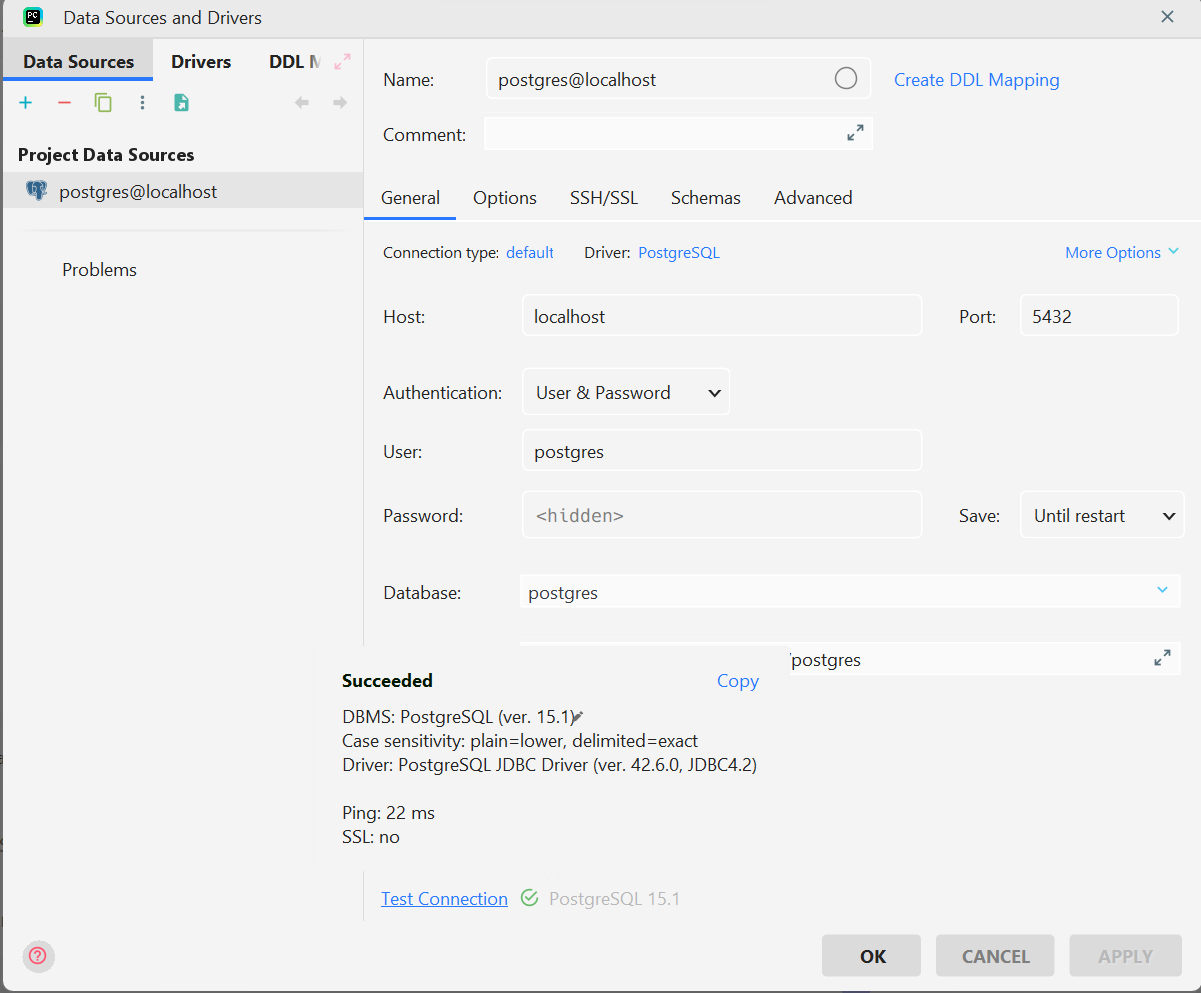Viewport: 1201px width, 993px height.
Task: Focus the Port field showing 5432
Action: 1099,315
